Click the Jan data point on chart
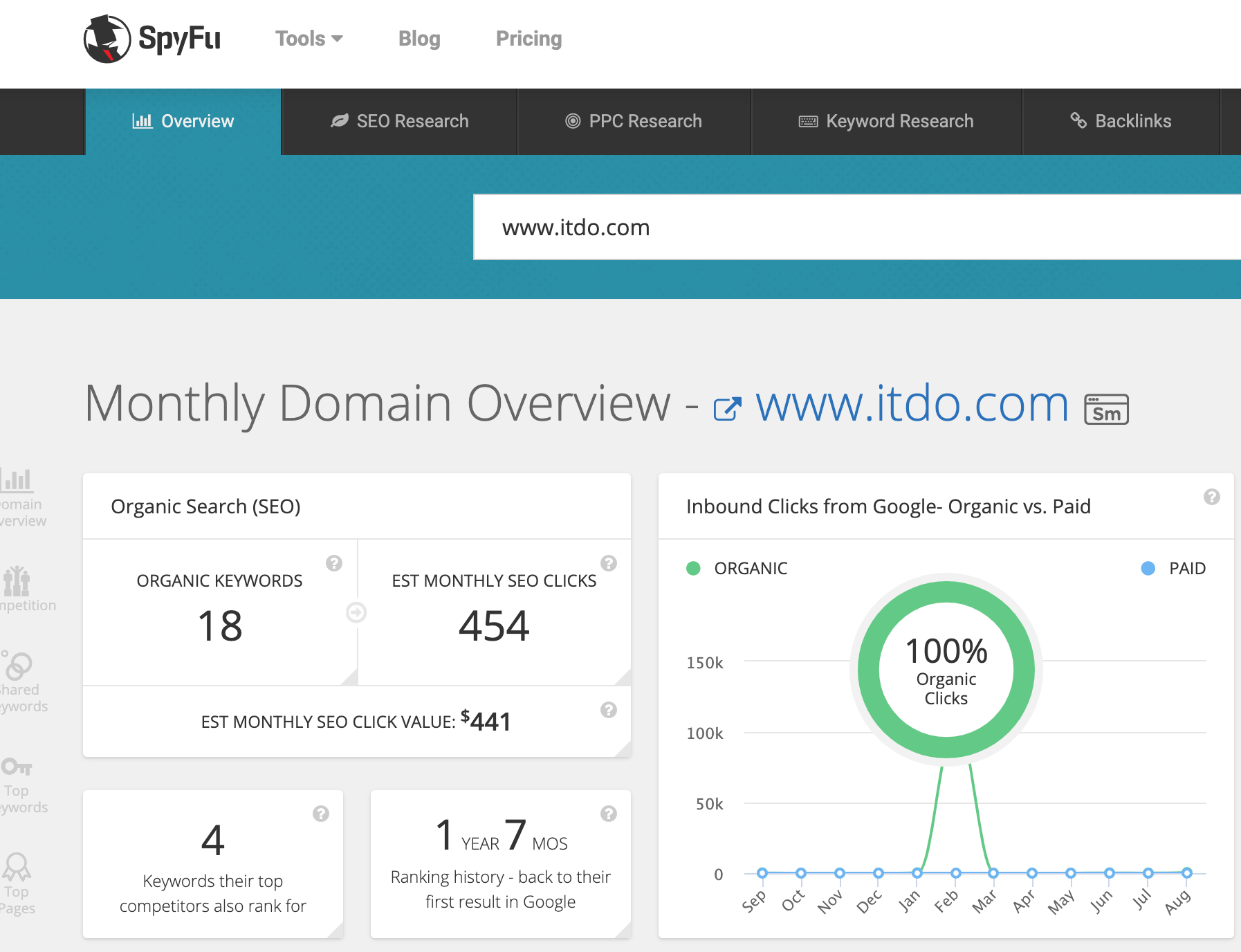 [x=917, y=873]
